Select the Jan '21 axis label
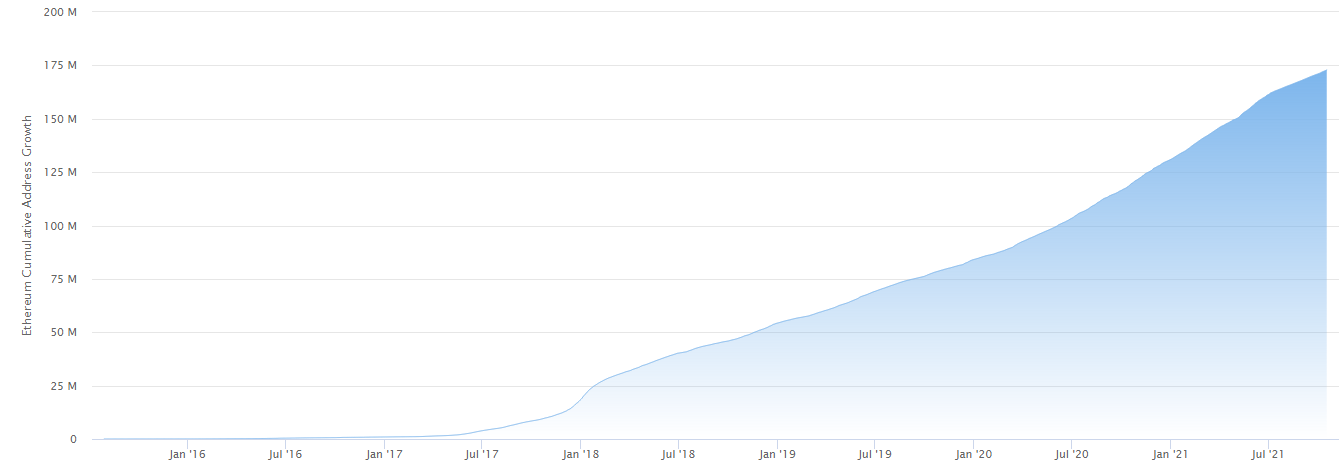Screen dimensions: 1342x473 click(1170, 454)
